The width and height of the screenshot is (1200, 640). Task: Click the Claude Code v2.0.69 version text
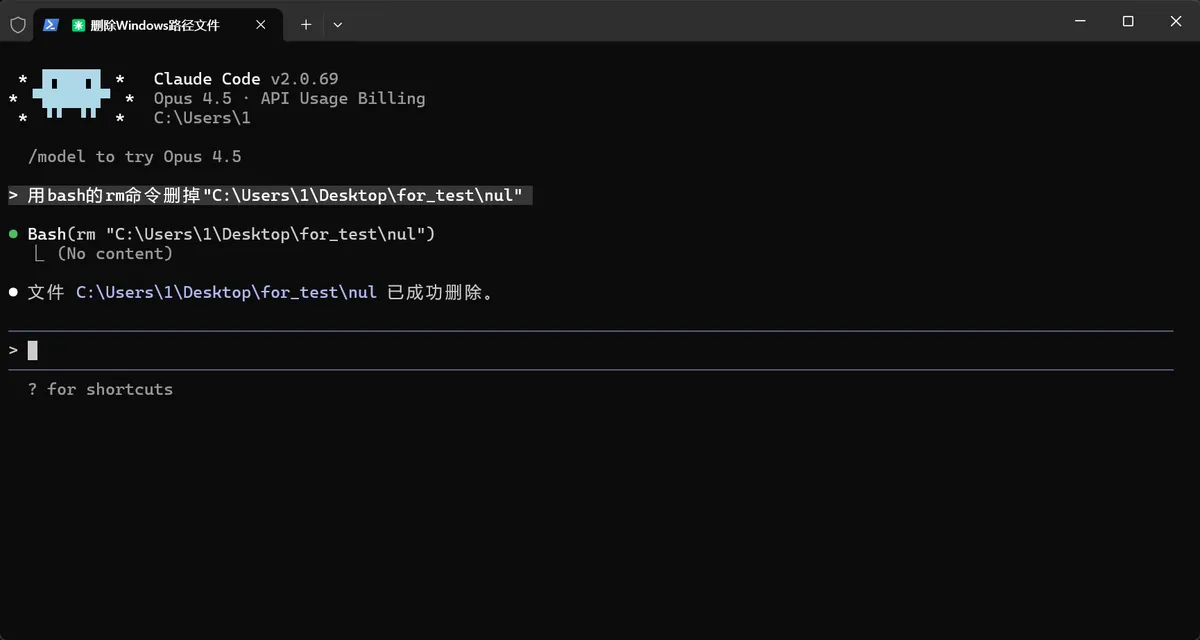[x=245, y=79]
